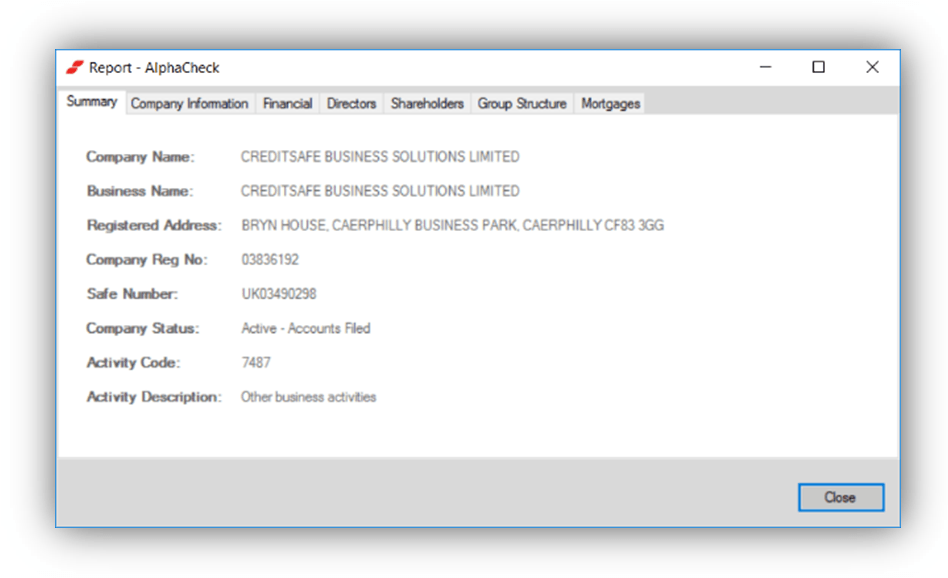Click the Other business activities description
Viewport: 948px width, 578px height.
[x=308, y=397]
